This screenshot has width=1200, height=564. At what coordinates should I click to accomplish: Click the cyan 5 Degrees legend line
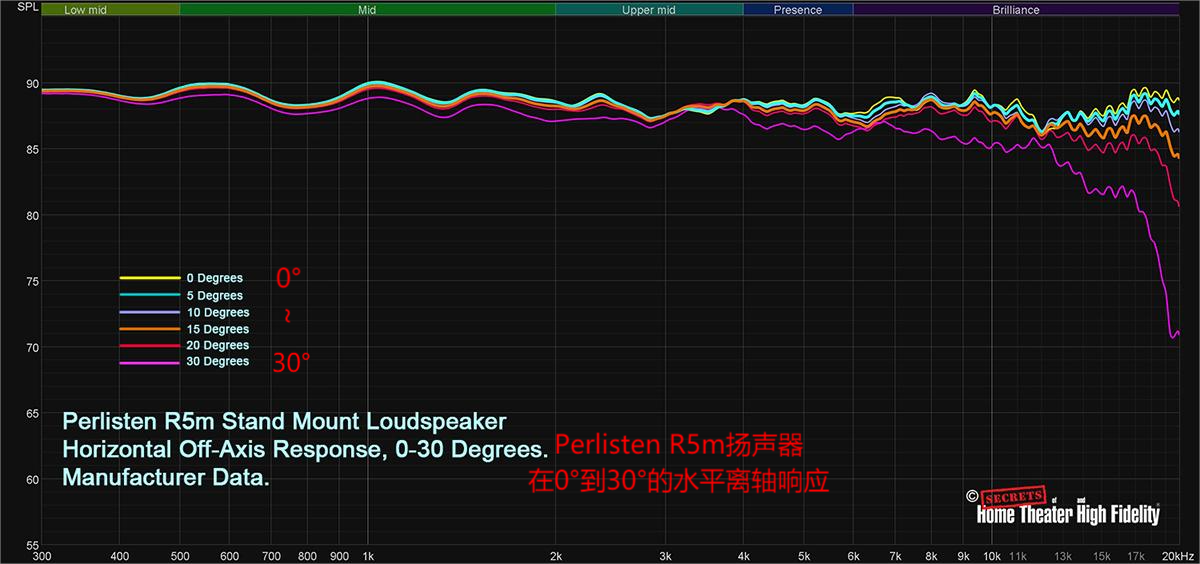[x=149, y=296]
